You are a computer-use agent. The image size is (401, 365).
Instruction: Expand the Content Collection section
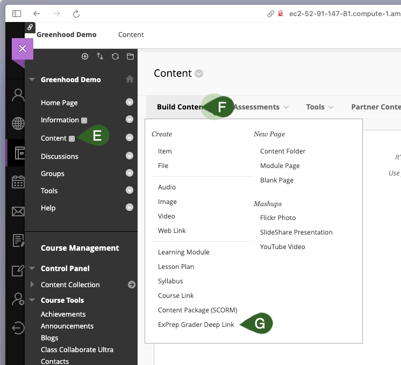click(x=32, y=284)
